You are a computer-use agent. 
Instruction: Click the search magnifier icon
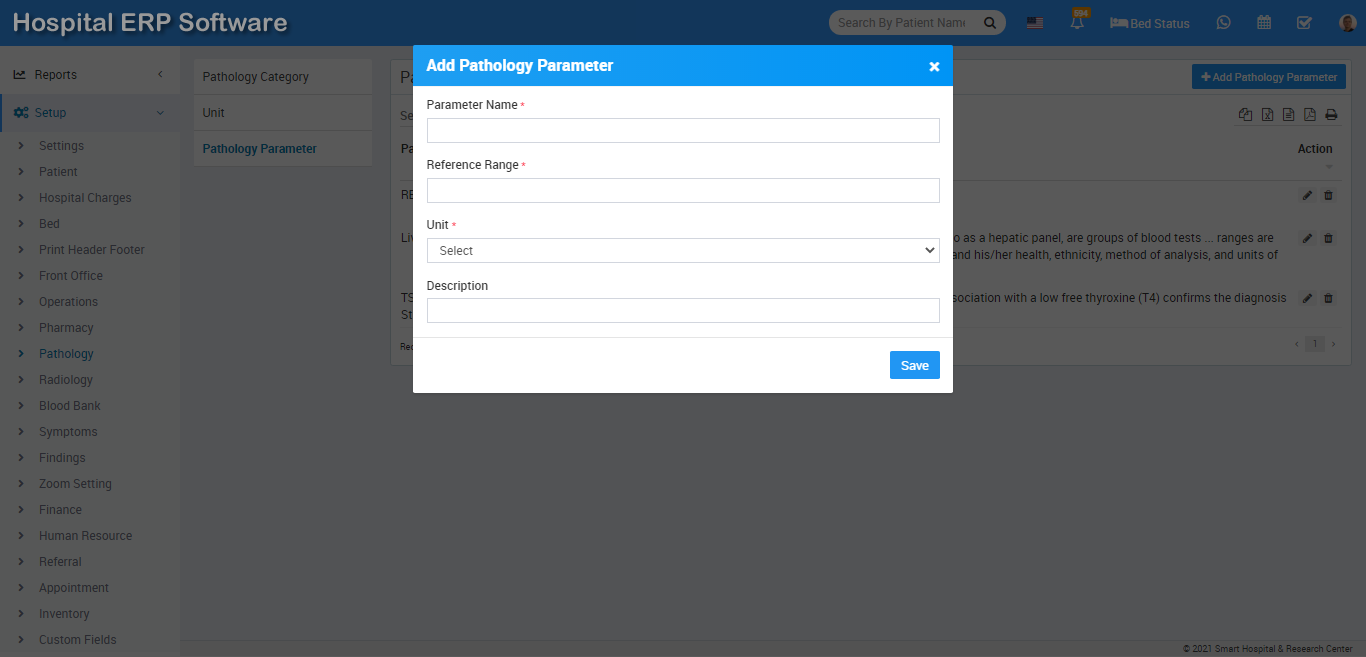pos(990,23)
